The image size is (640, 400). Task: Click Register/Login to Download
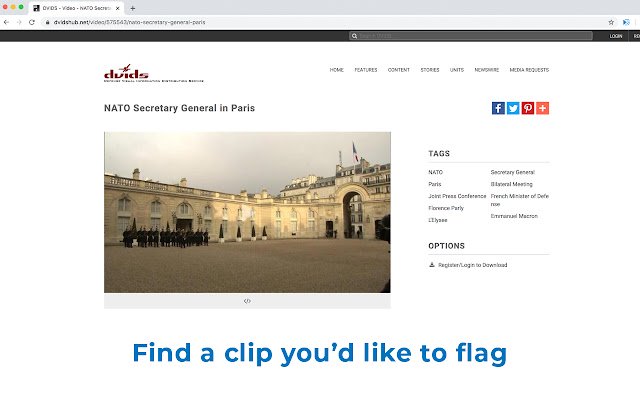[473, 265]
